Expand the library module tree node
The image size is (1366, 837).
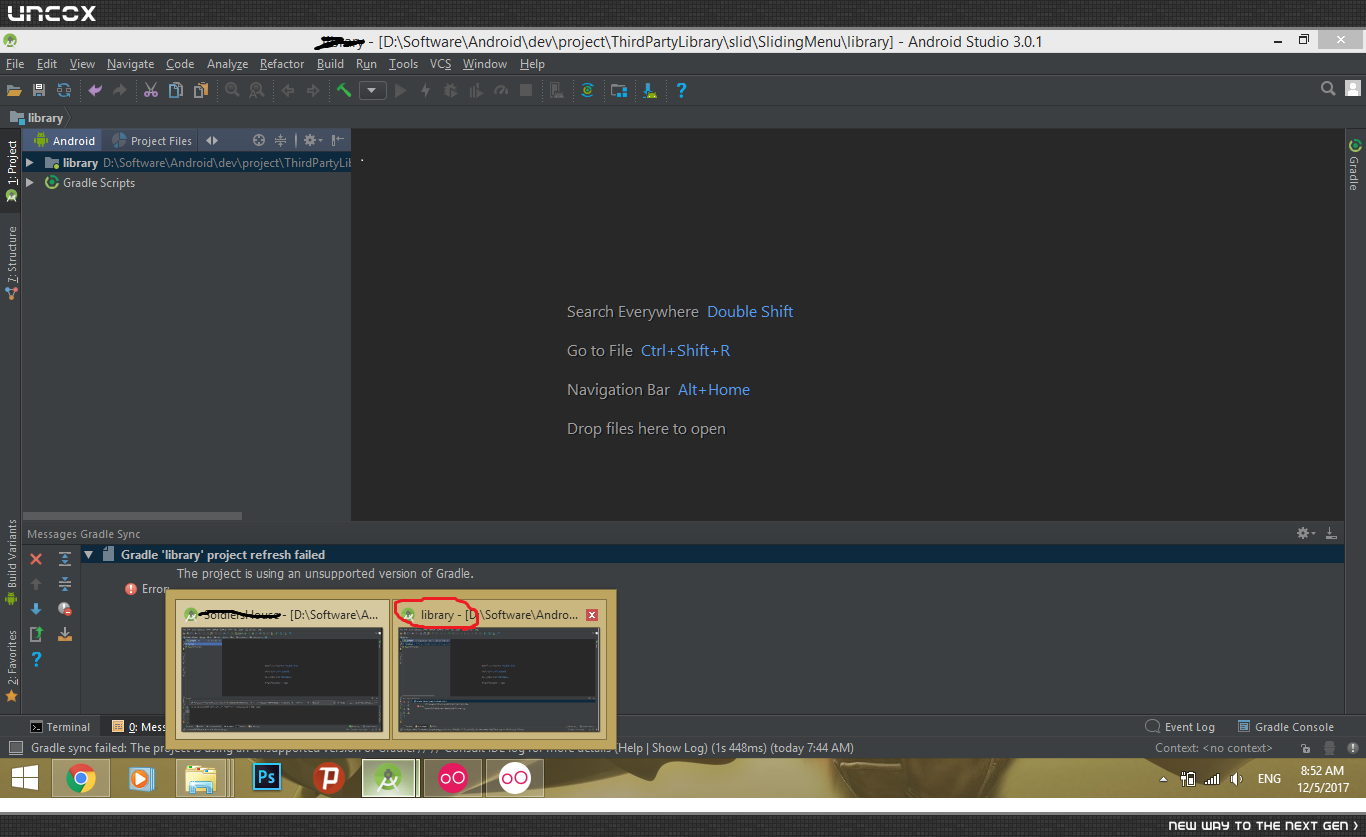pos(30,162)
